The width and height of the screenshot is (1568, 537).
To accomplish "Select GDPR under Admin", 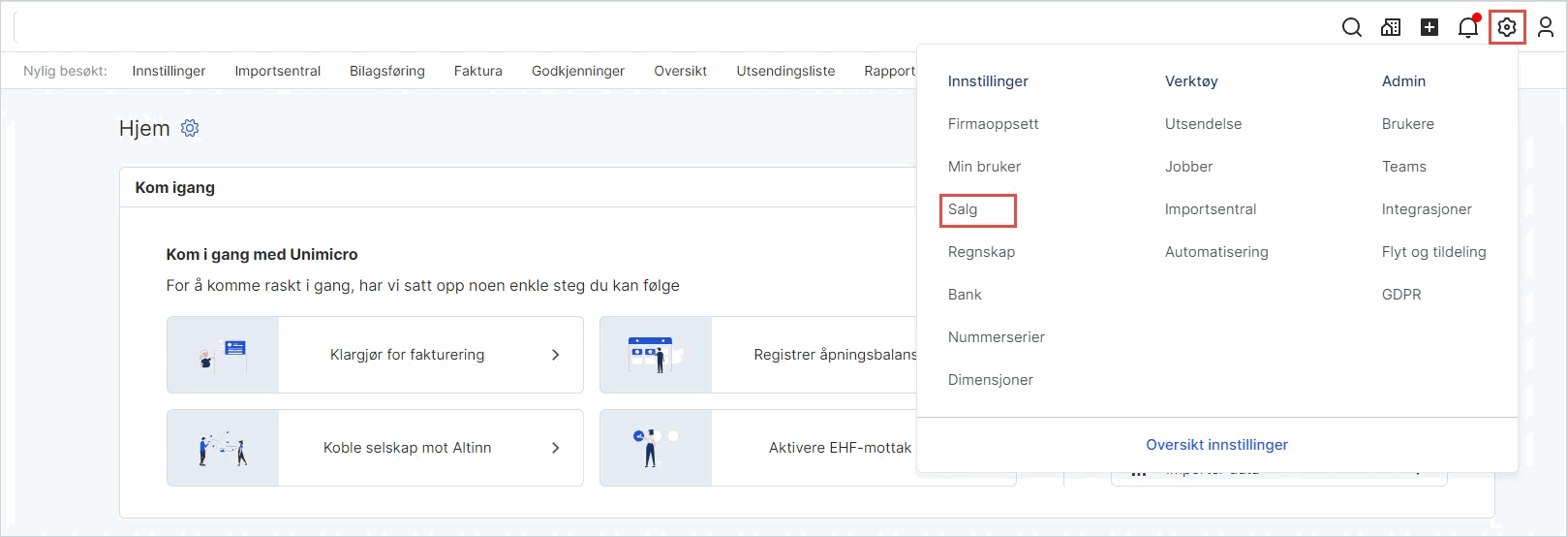I will 1401,295.
